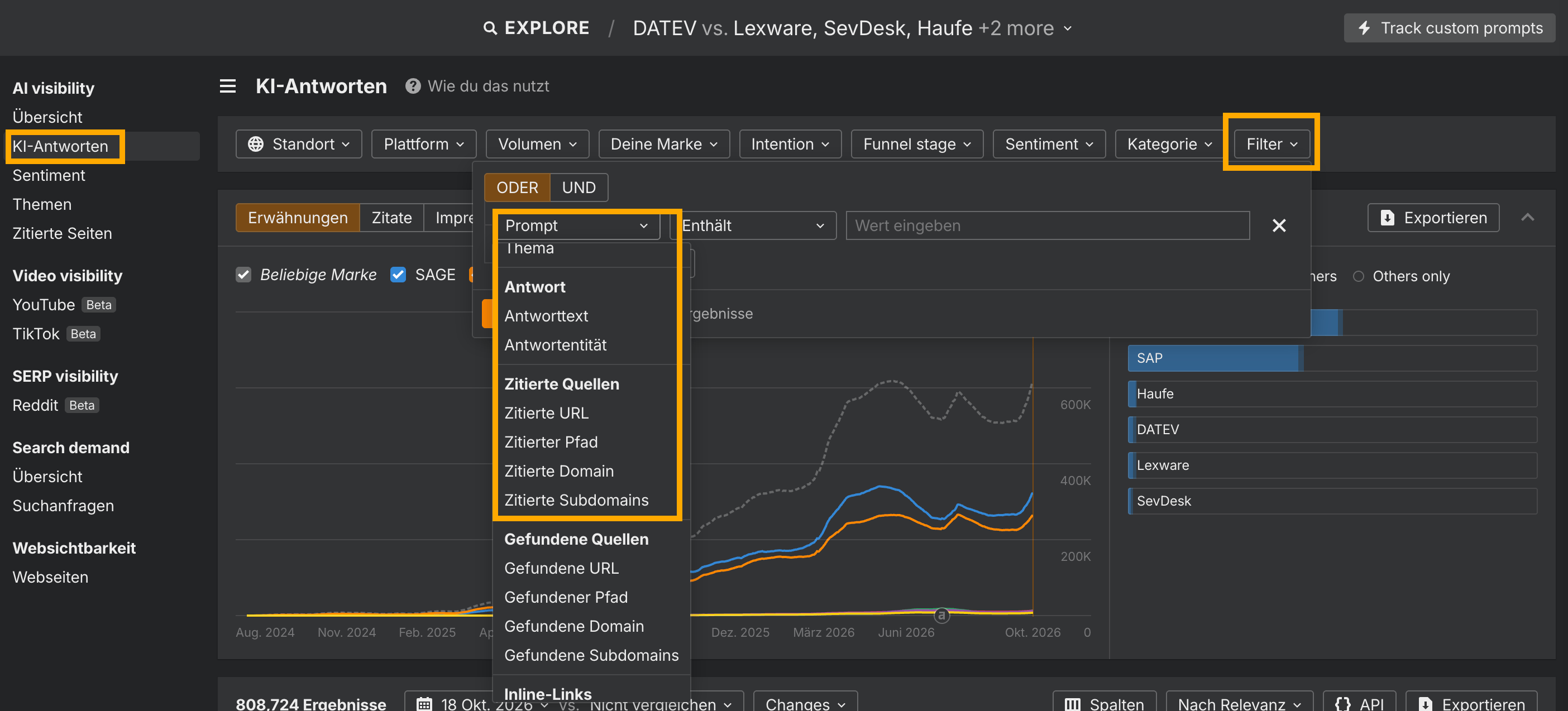1568x711 pixels.
Task: Open the Plattform dropdown
Action: click(424, 144)
